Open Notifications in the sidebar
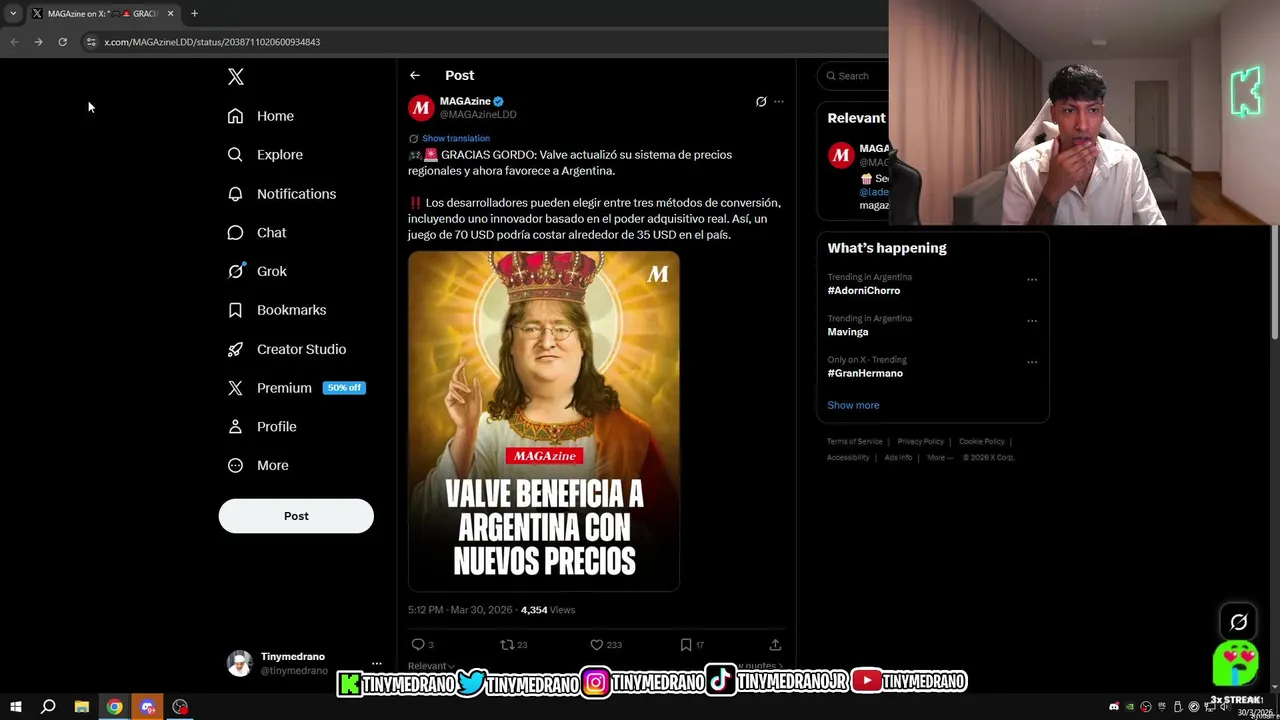This screenshot has width=1280, height=720. click(281, 194)
